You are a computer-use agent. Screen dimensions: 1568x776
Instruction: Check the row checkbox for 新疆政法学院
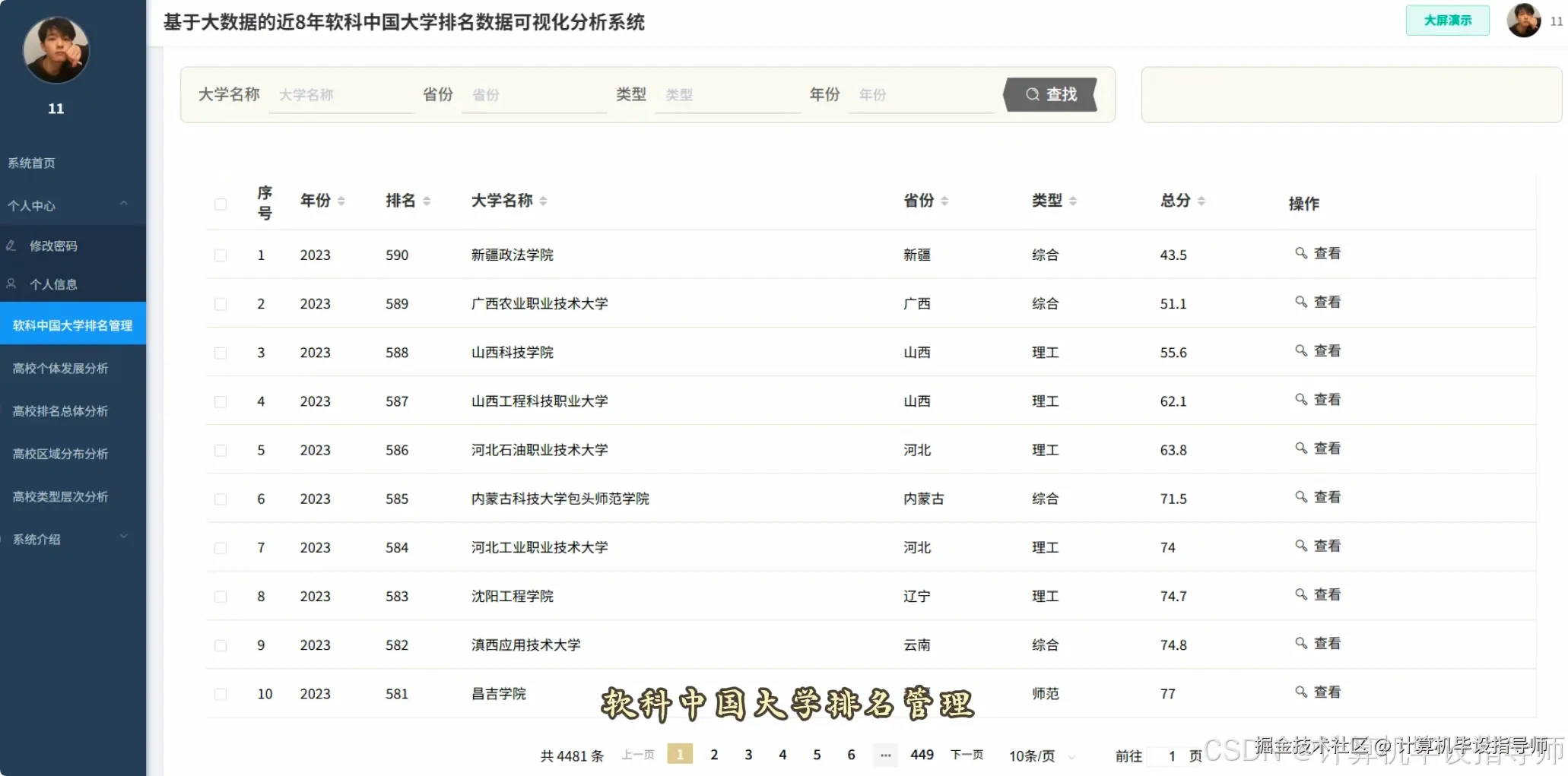click(221, 255)
